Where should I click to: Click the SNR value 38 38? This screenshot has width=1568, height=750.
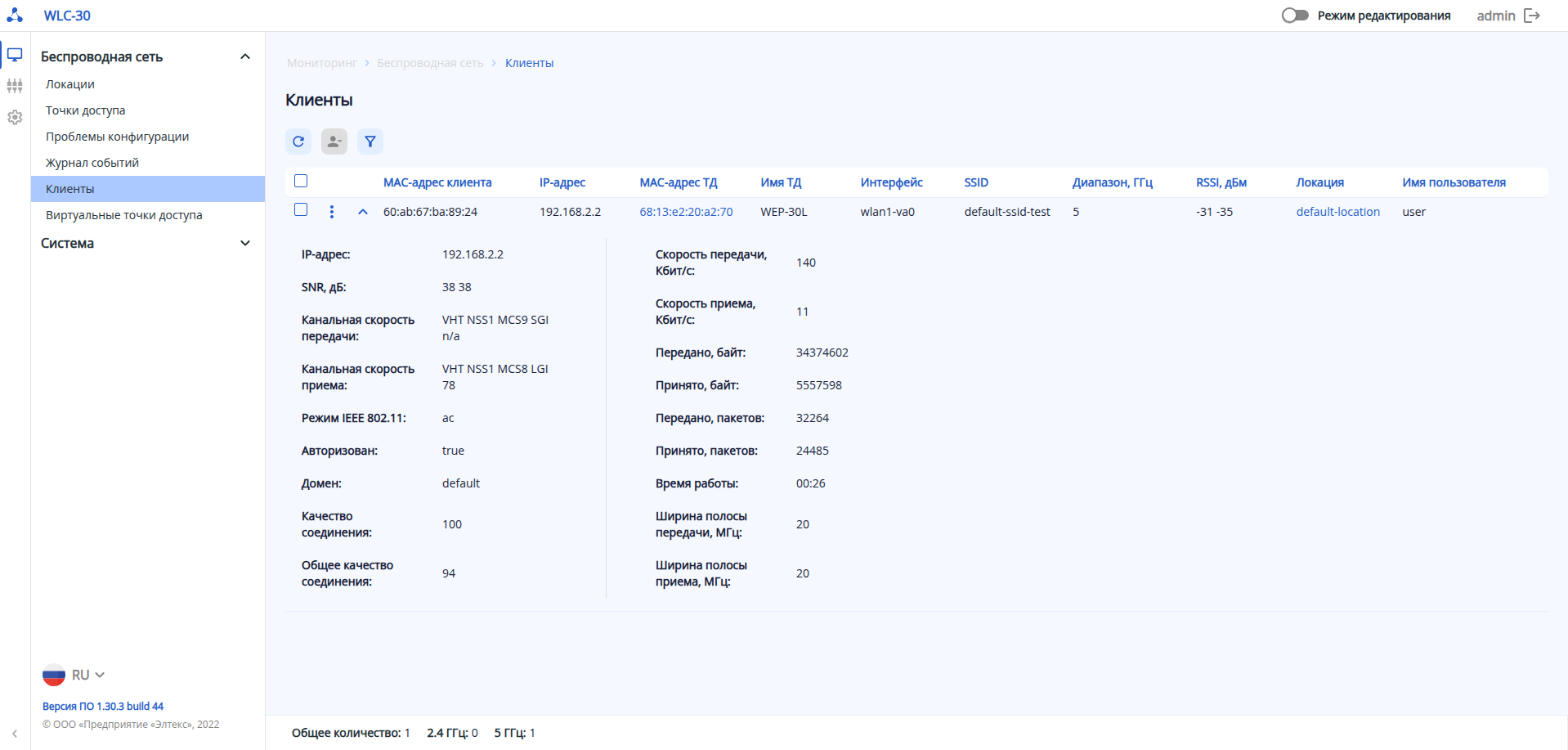(456, 287)
